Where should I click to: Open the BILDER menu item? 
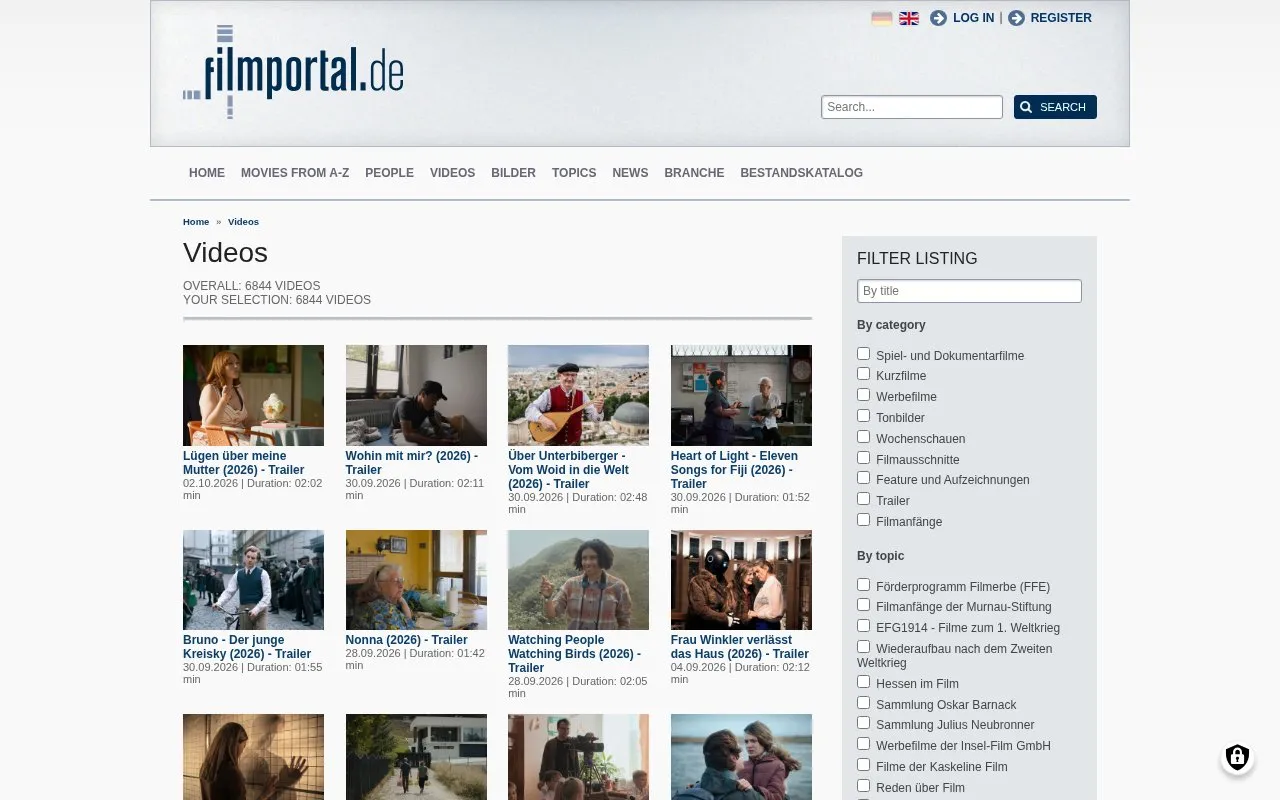click(x=513, y=173)
